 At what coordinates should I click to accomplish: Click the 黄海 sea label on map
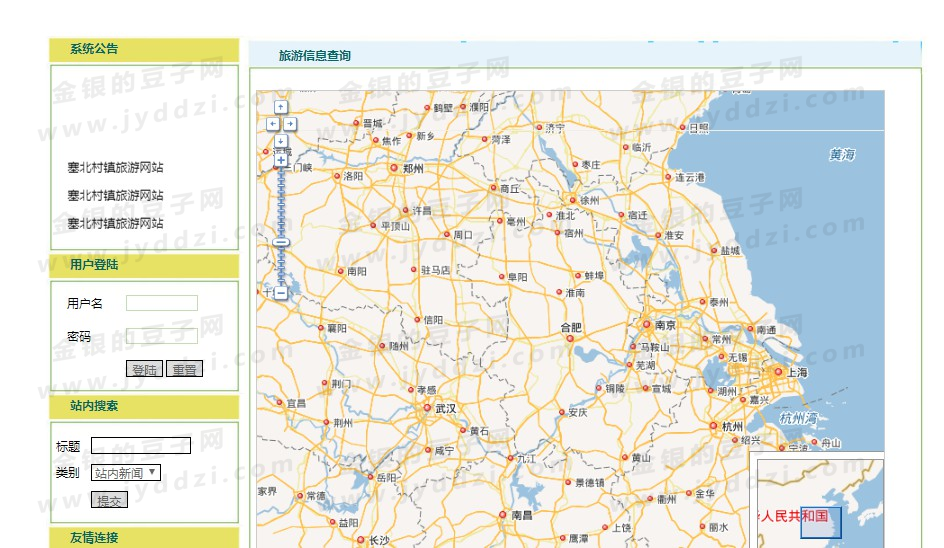point(842,155)
